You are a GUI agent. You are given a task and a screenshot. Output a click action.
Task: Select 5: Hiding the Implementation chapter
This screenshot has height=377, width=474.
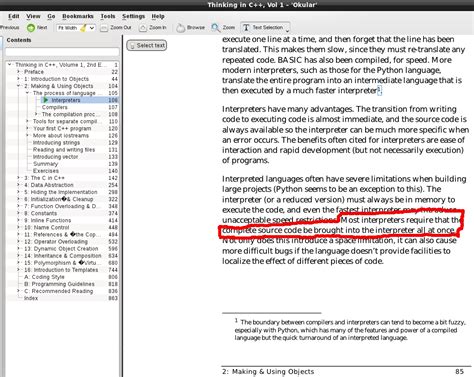tap(61, 192)
